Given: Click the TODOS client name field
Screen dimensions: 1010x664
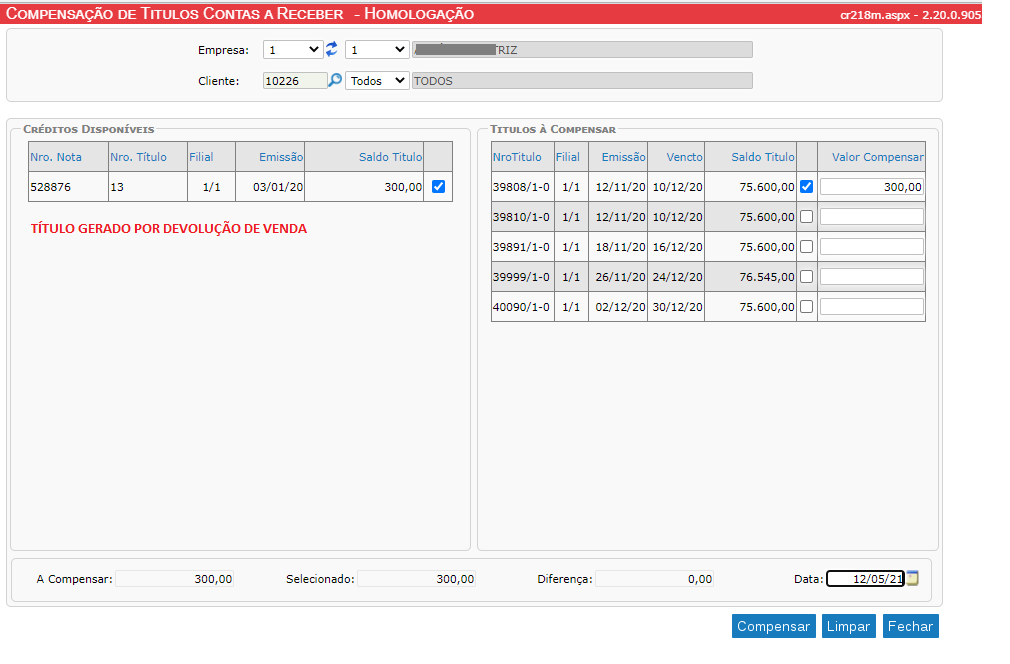Looking at the screenshot, I should point(582,81).
